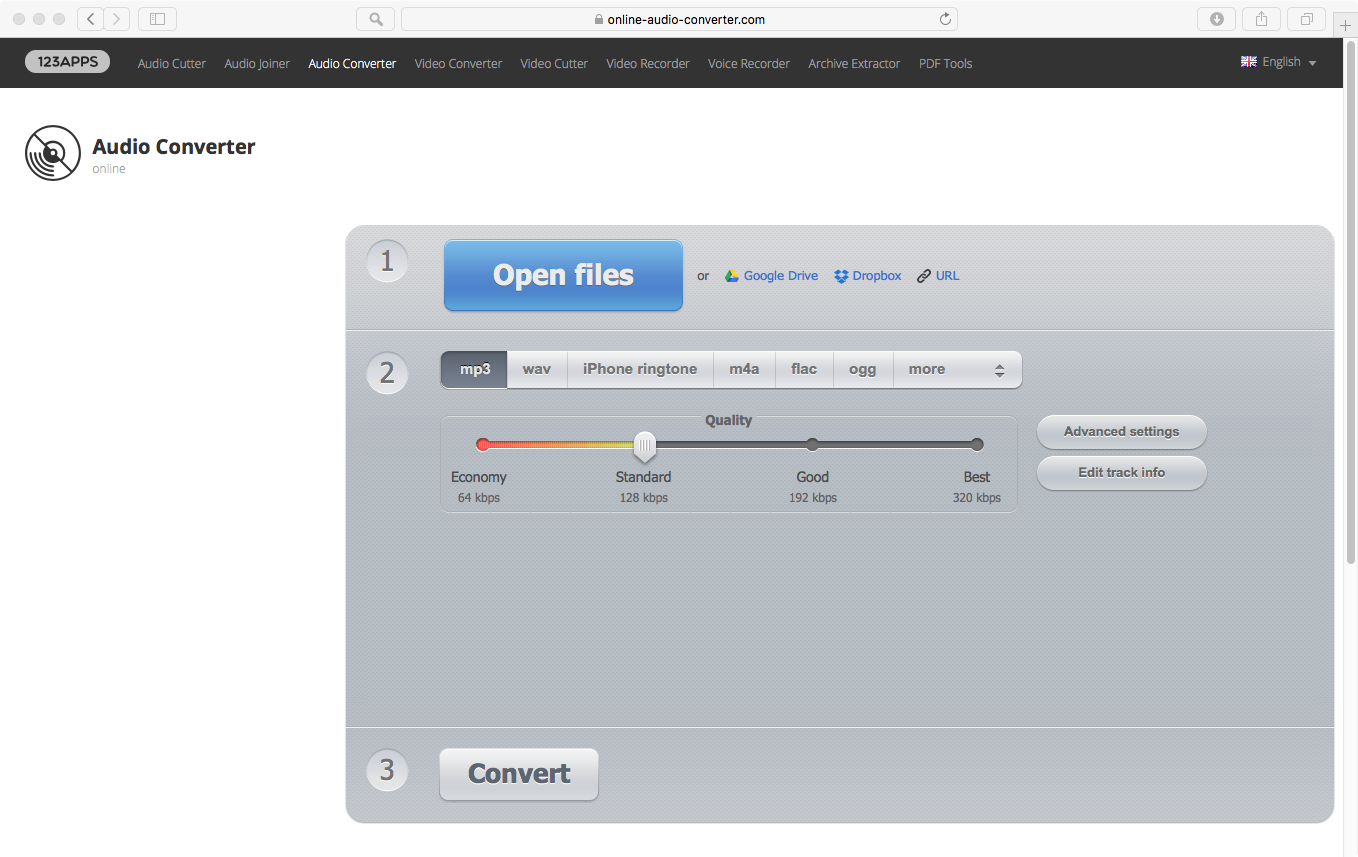Open Audio Cutter from navigation menu

(172, 63)
